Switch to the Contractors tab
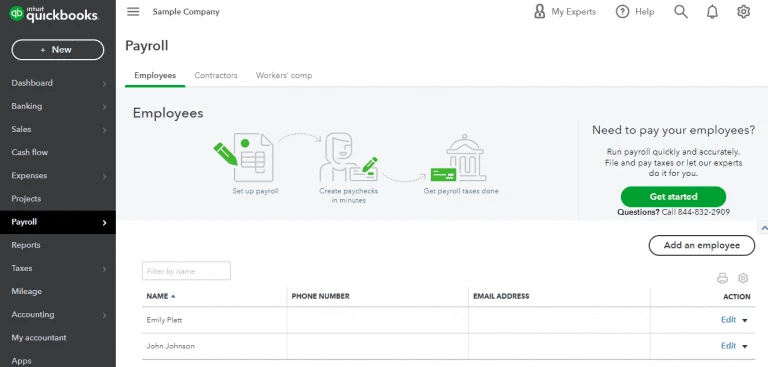This screenshot has height=367, width=768. point(216,75)
